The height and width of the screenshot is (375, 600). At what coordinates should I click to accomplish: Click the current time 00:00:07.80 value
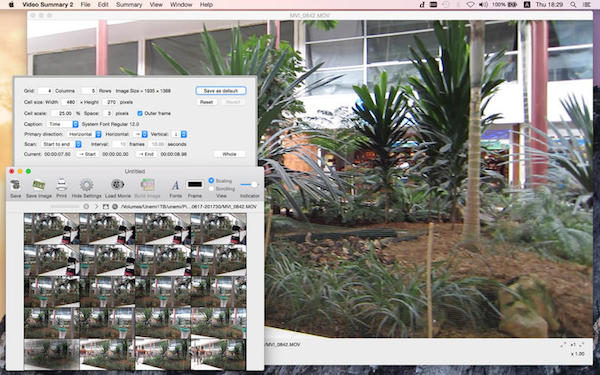pos(57,154)
